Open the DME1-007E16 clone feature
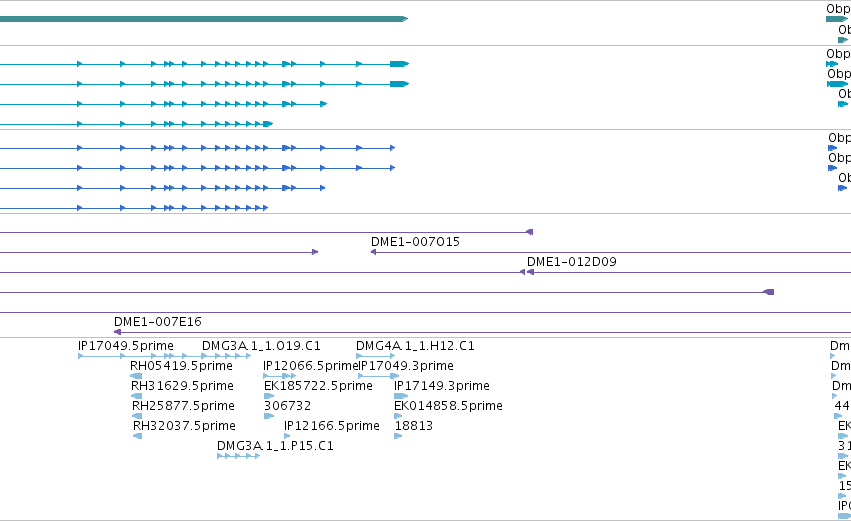Image resolution: width=851 pixels, height=521 pixels. (158, 322)
